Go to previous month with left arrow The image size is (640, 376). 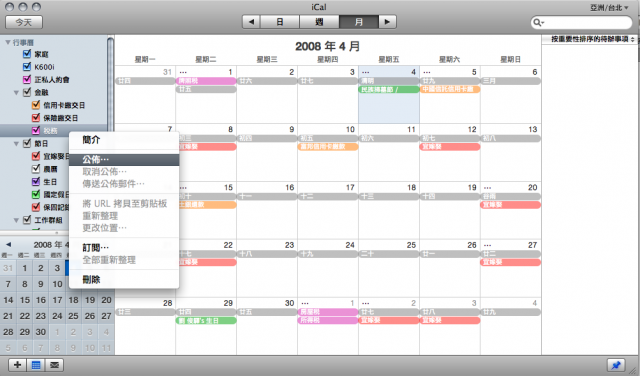251,22
